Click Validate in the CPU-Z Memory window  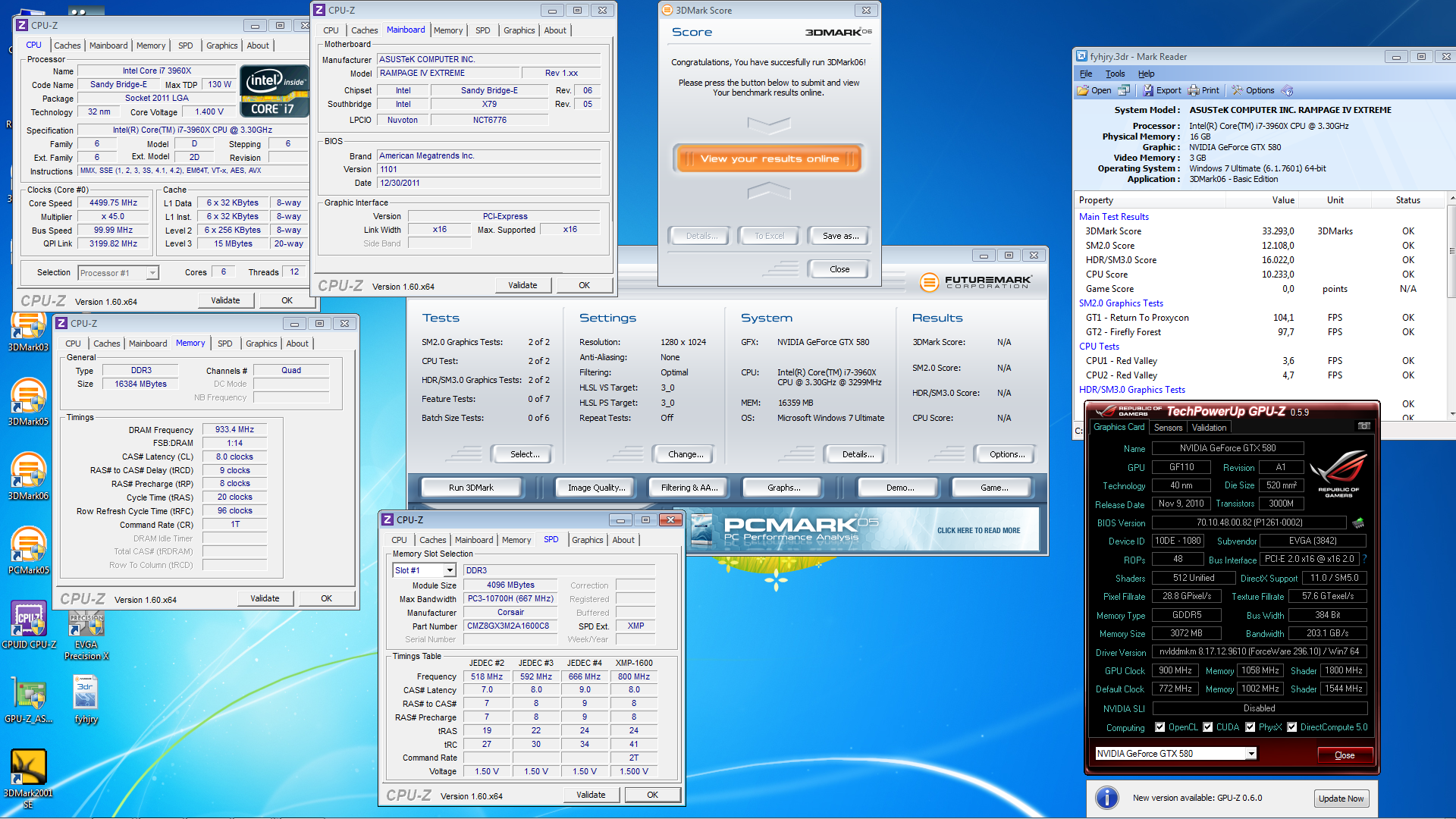tap(265, 598)
